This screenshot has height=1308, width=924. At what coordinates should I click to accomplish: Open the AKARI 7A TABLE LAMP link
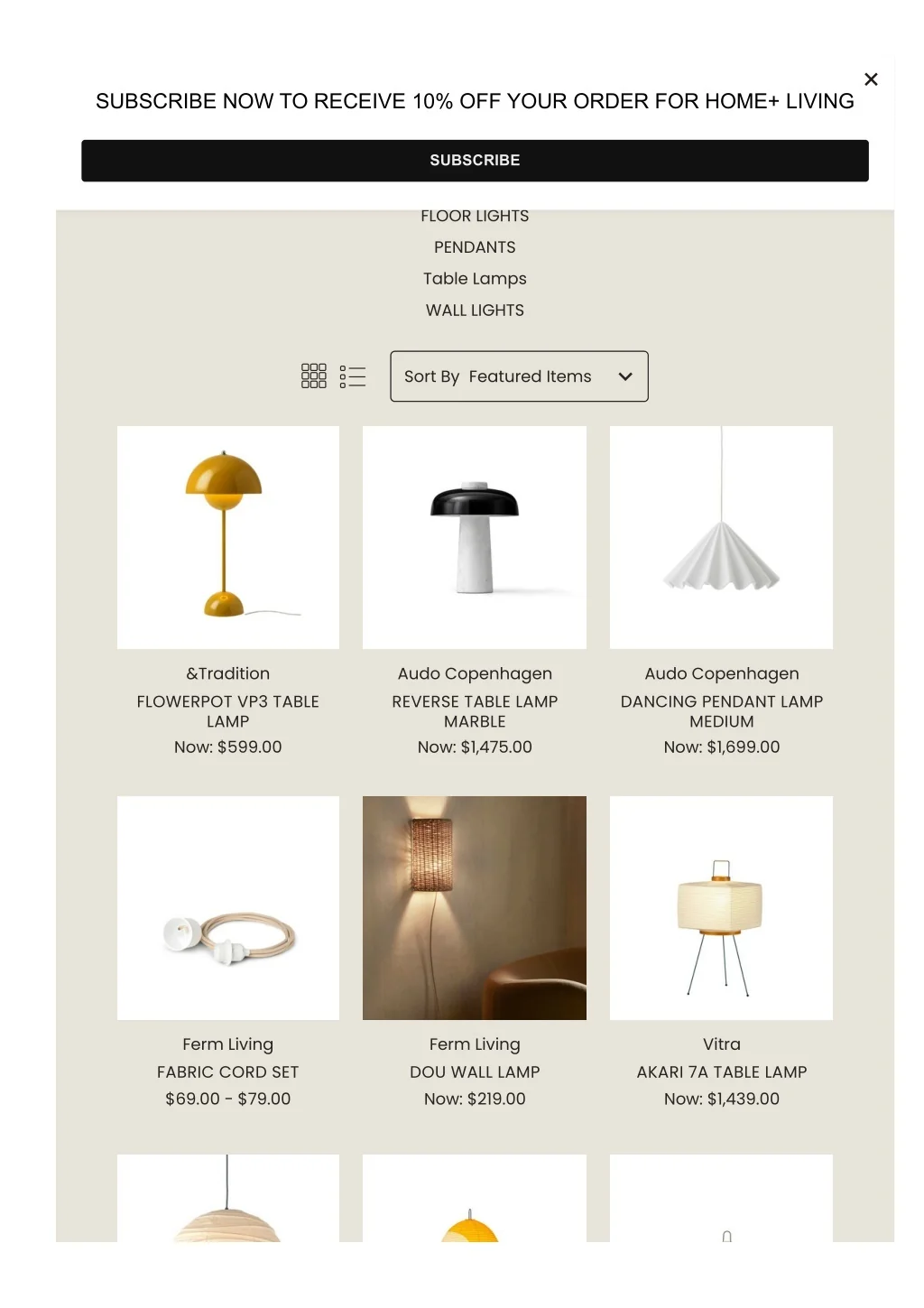click(x=721, y=1072)
